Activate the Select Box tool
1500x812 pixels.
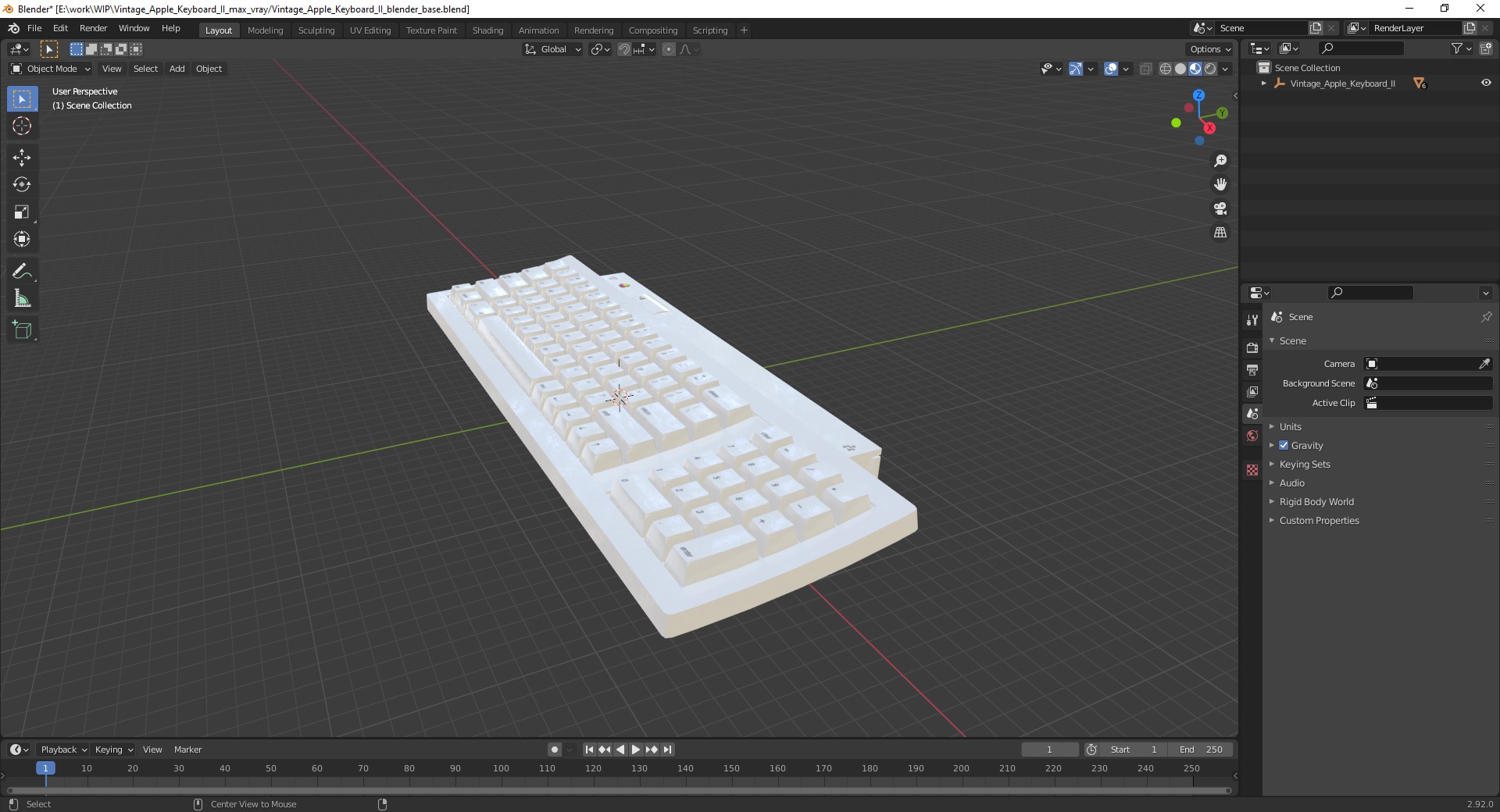[22, 98]
